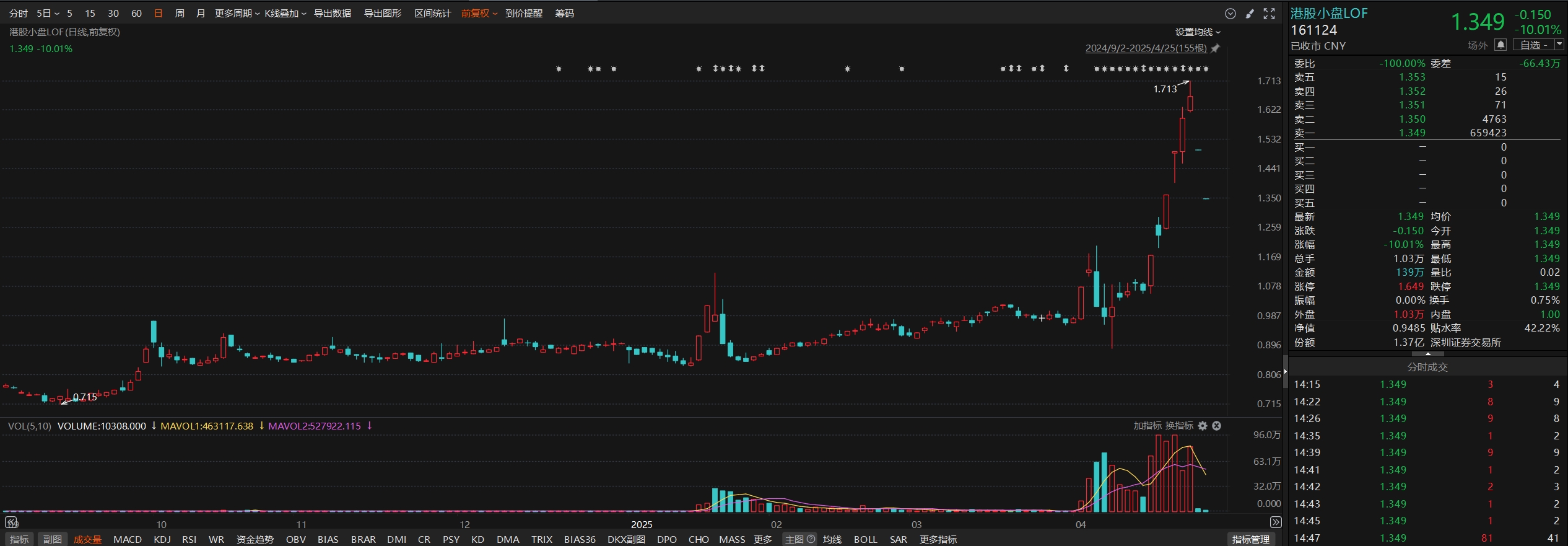Switch to the 周 weekly chart period
1568x546 pixels.
pyautogui.click(x=180, y=14)
